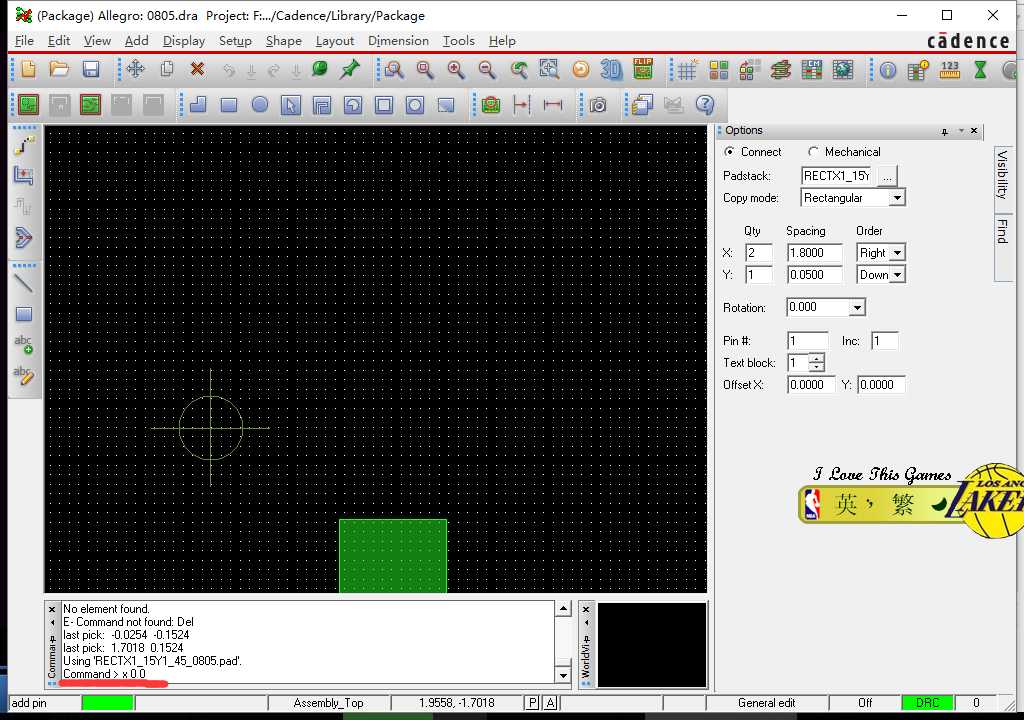Open the Layout menu
The width and height of the screenshot is (1024, 720).
click(x=334, y=41)
